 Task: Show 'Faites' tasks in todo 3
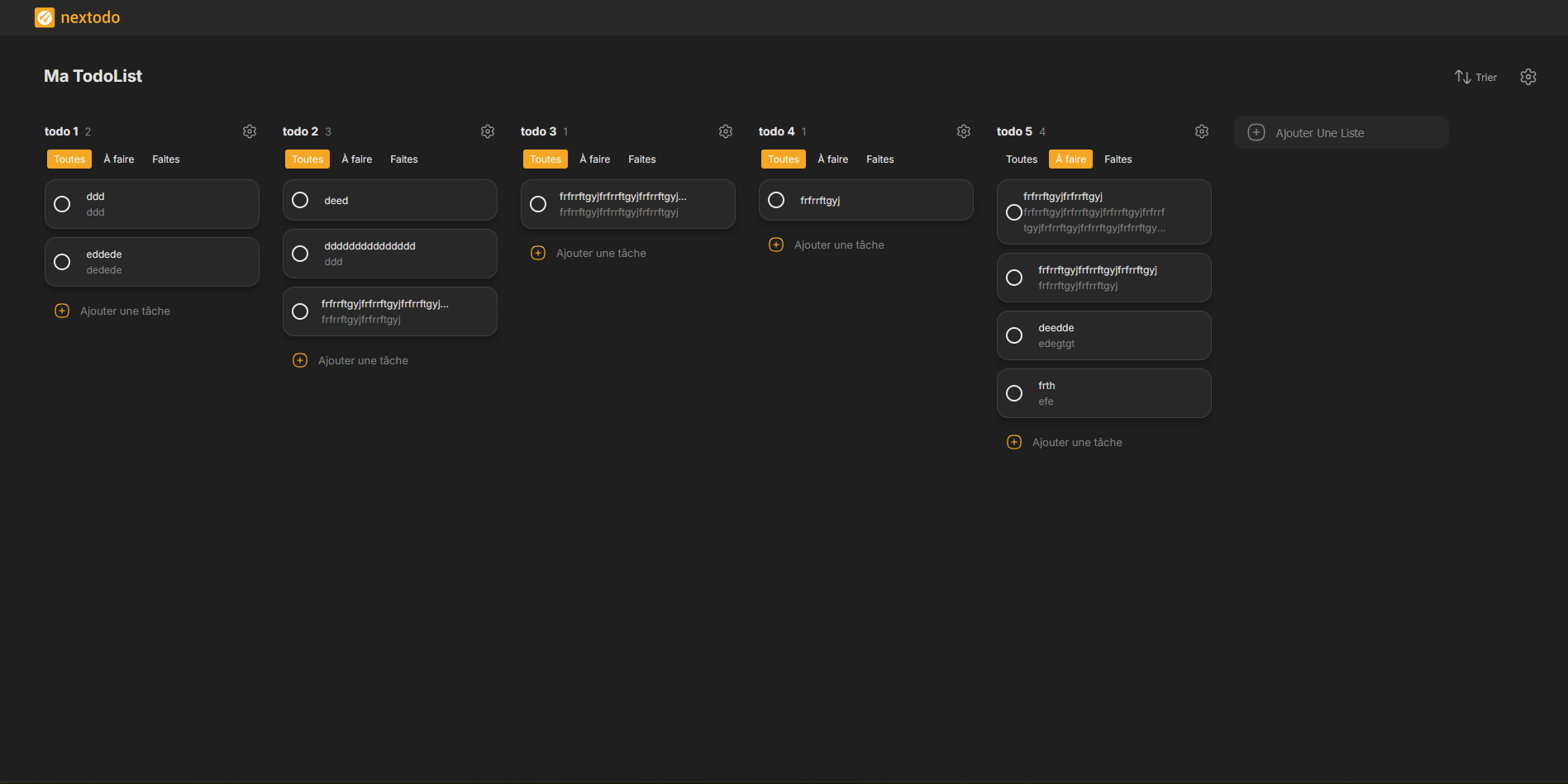click(x=641, y=159)
